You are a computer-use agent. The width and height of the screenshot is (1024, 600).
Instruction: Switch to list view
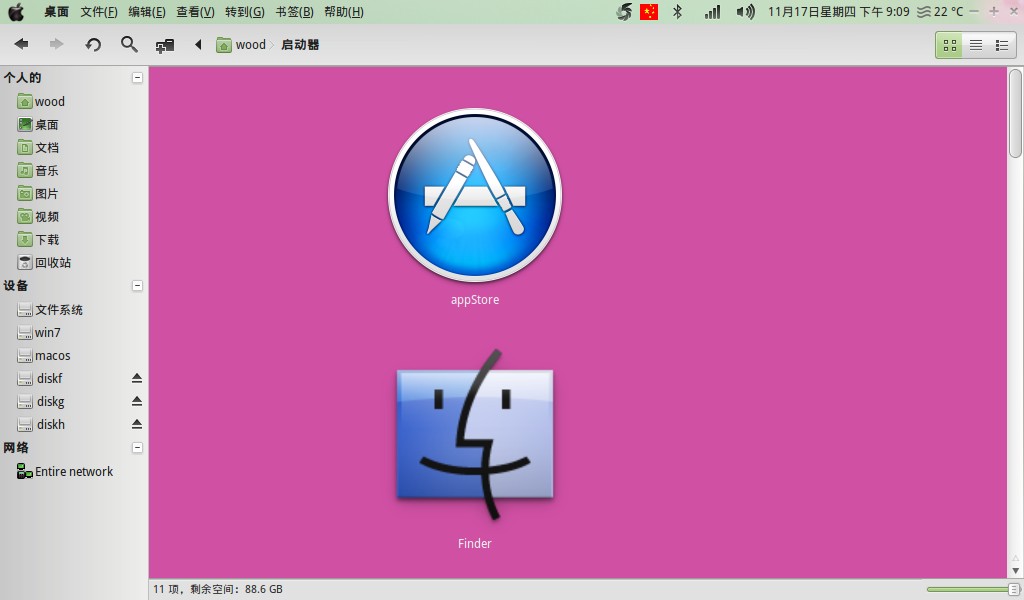[976, 45]
